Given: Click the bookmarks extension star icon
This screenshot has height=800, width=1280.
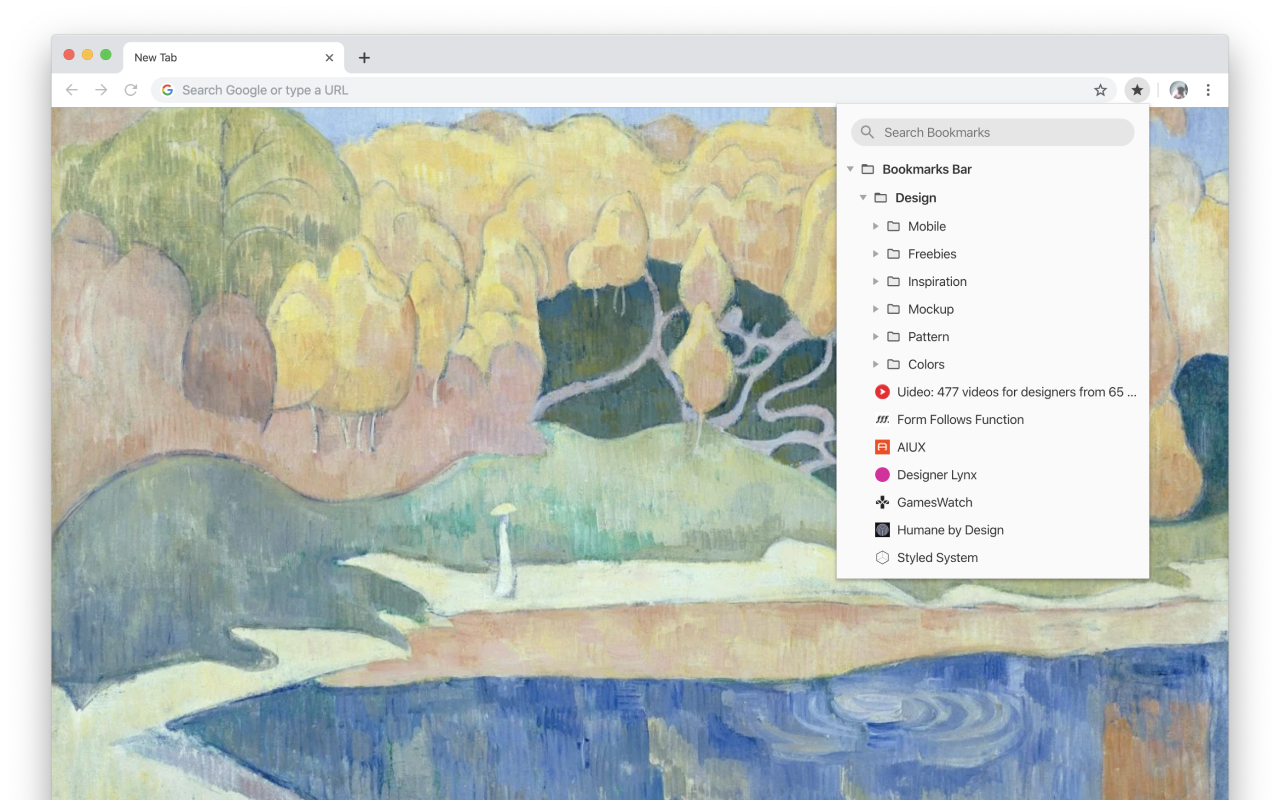Looking at the screenshot, I should point(1137,89).
